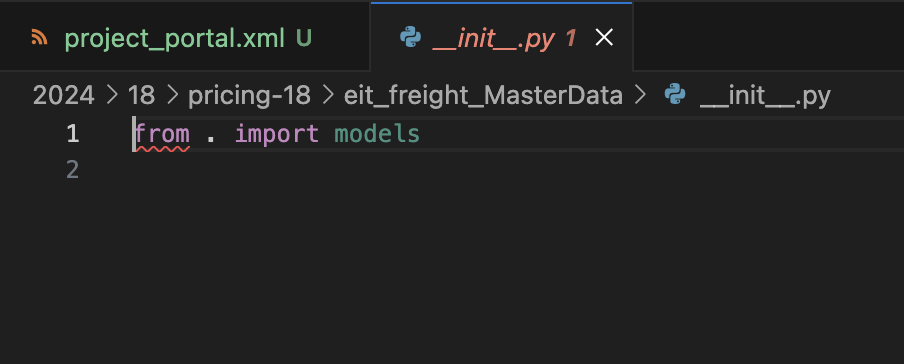This screenshot has height=364, width=904.
Task: Close the __init__.py editor tab
Action: 604,38
